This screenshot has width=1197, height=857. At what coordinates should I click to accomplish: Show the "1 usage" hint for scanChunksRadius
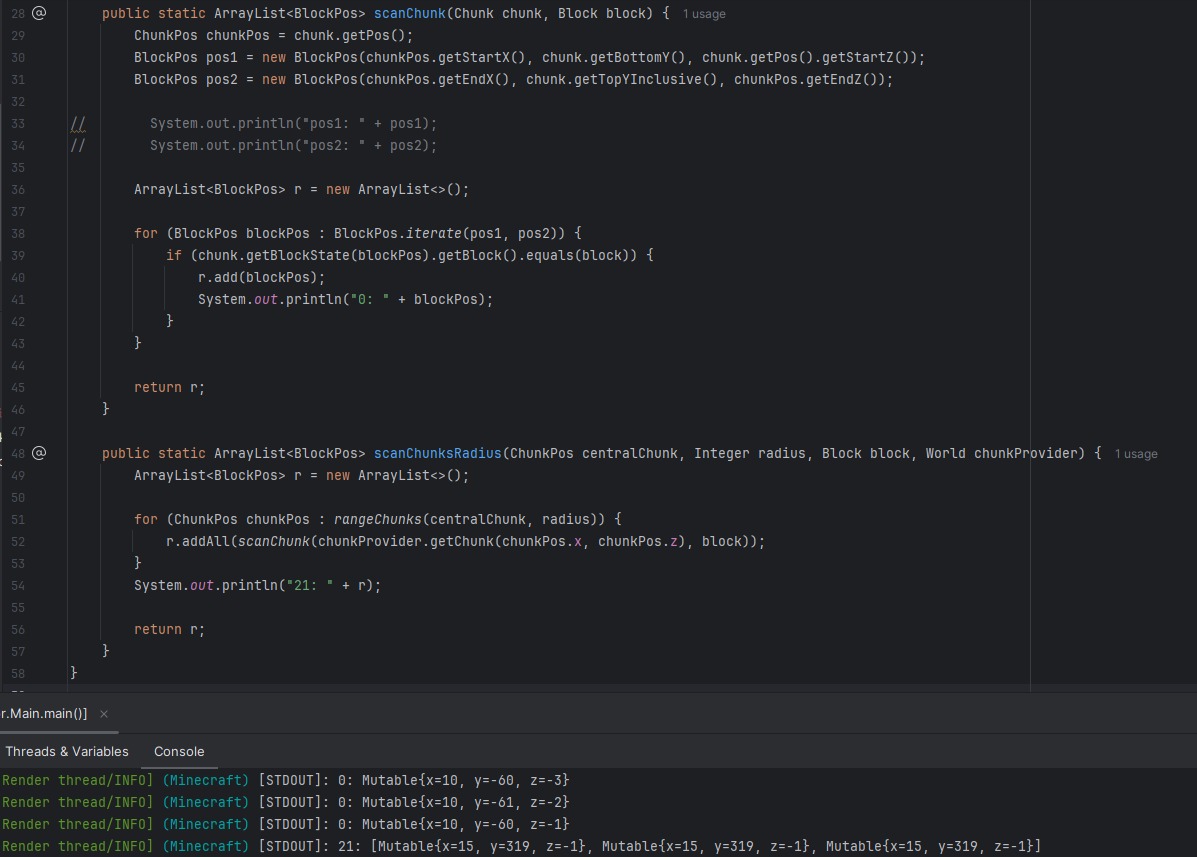pyautogui.click(x=1136, y=454)
